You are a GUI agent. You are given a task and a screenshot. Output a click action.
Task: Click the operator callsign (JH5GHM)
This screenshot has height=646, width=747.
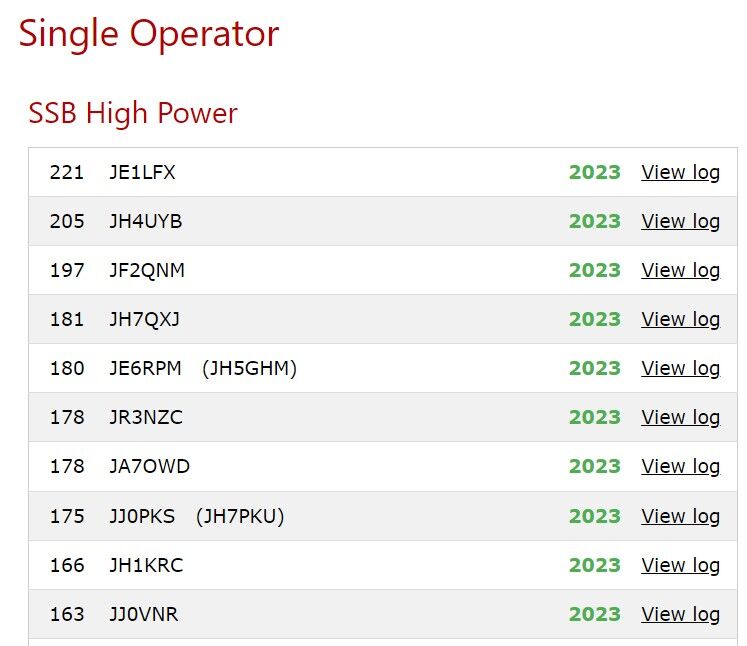click(249, 369)
